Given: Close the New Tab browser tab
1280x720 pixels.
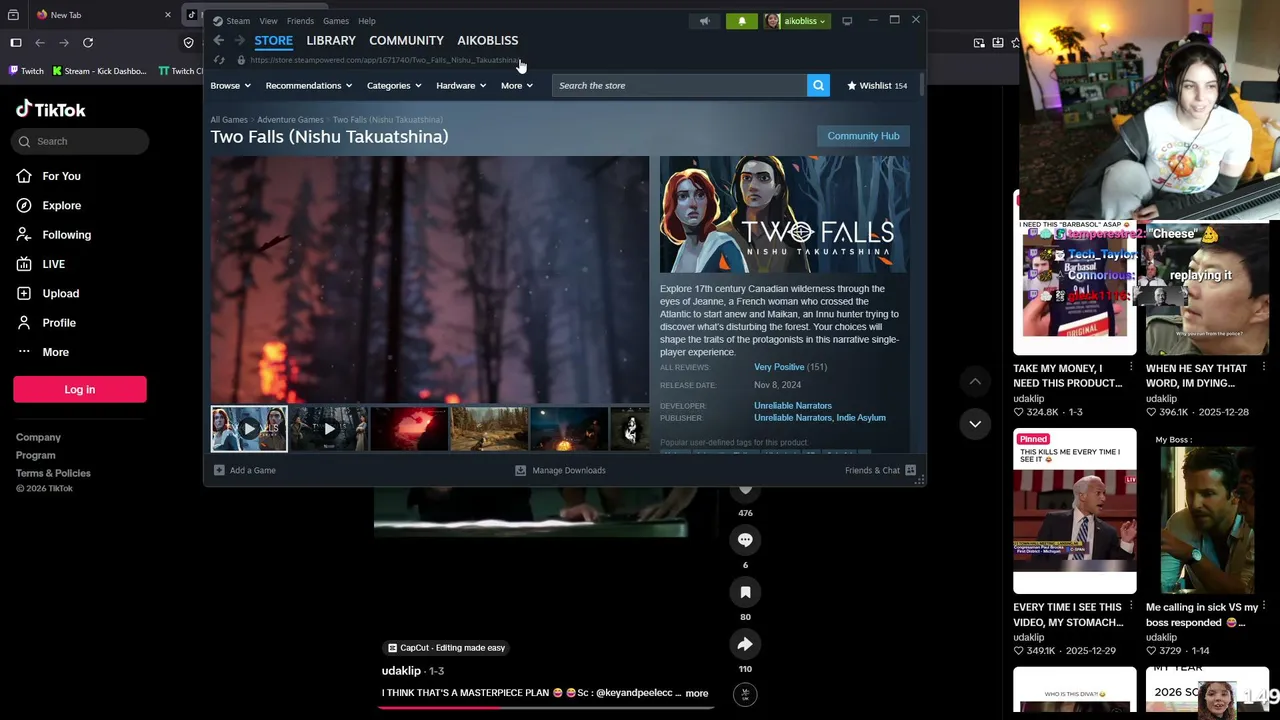Looking at the screenshot, I should 168,15.
